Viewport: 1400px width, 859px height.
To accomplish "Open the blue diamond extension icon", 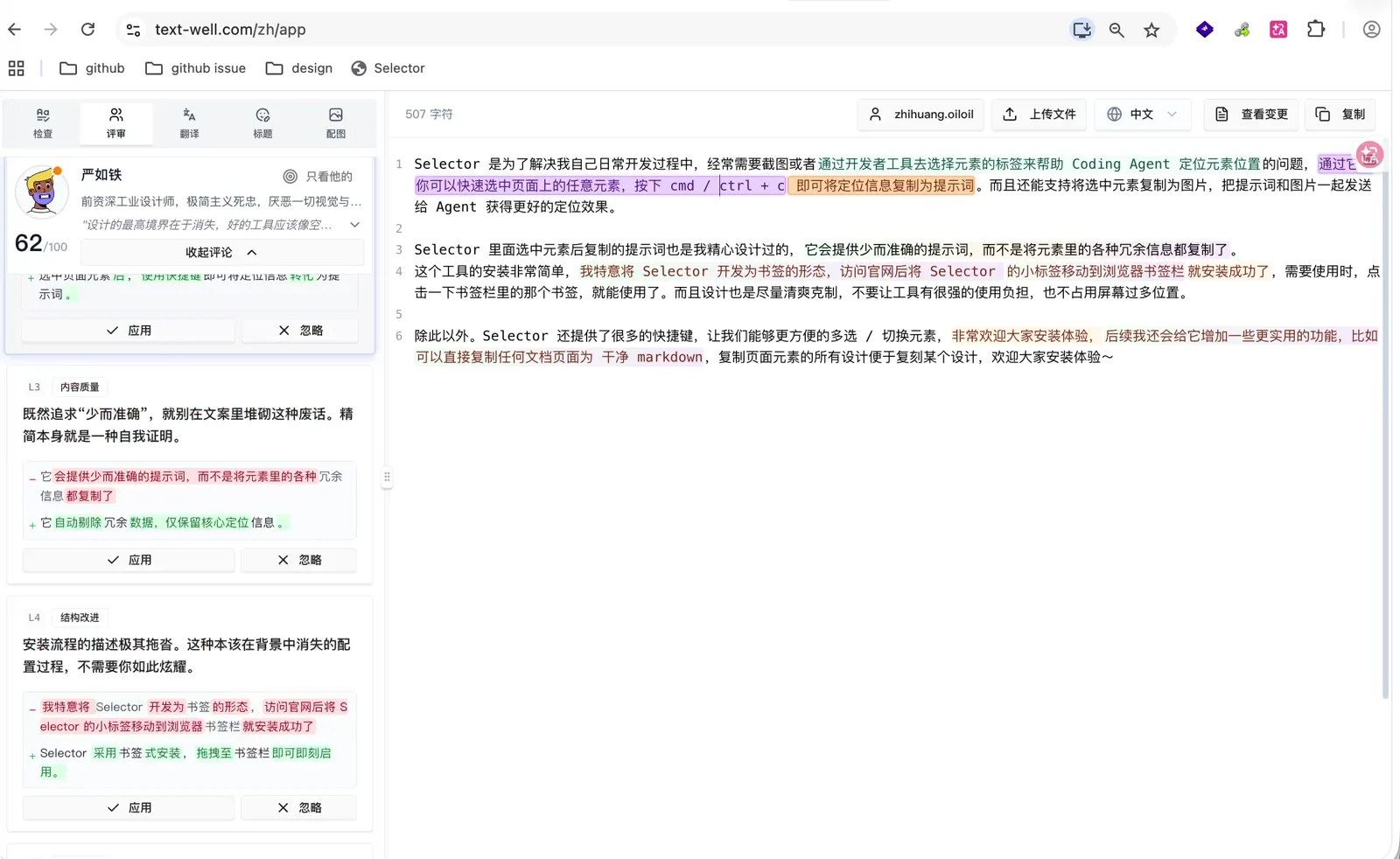I will (x=1205, y=30).
